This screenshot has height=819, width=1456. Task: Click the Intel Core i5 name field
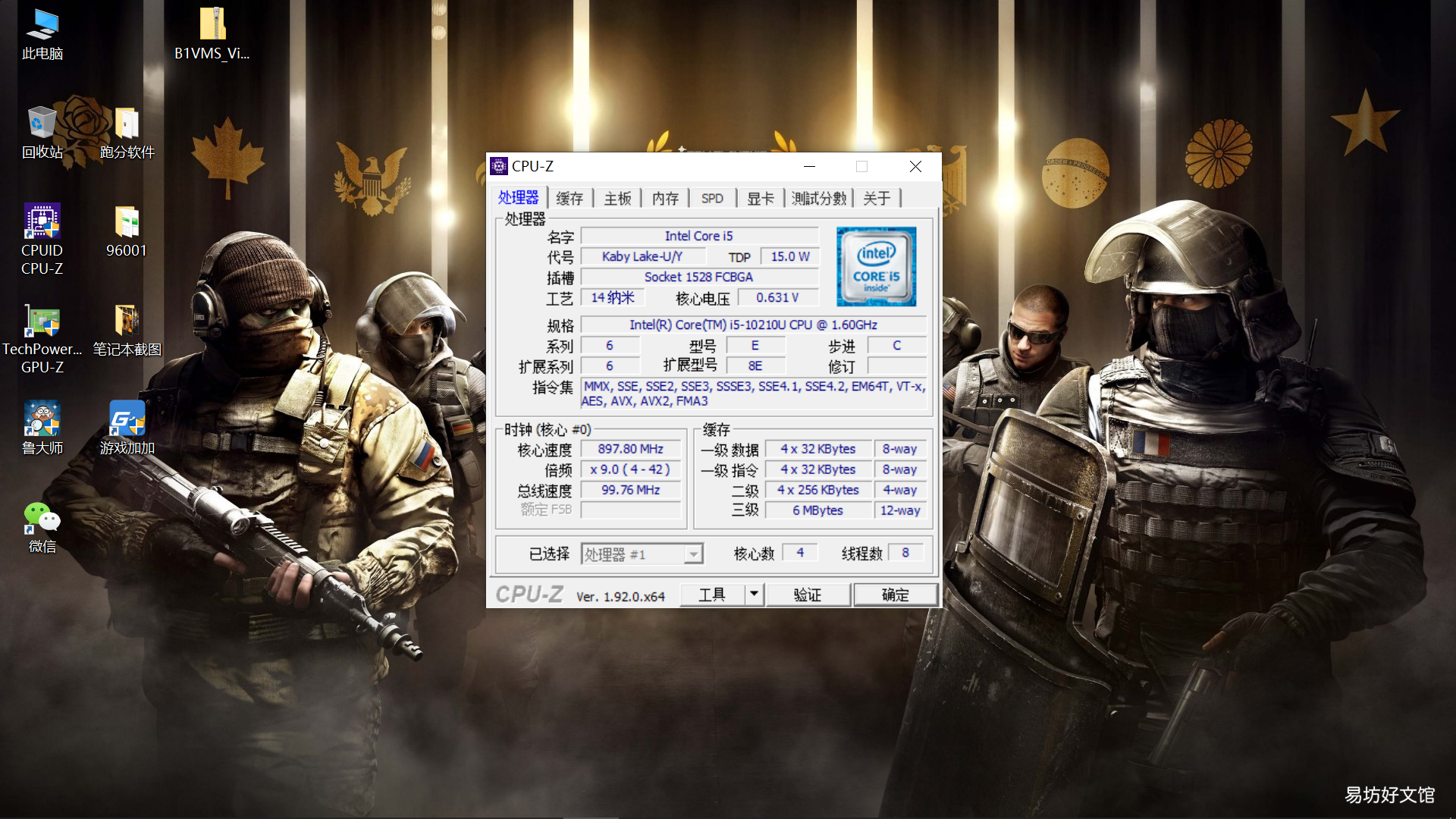click(x=699, y=236)
